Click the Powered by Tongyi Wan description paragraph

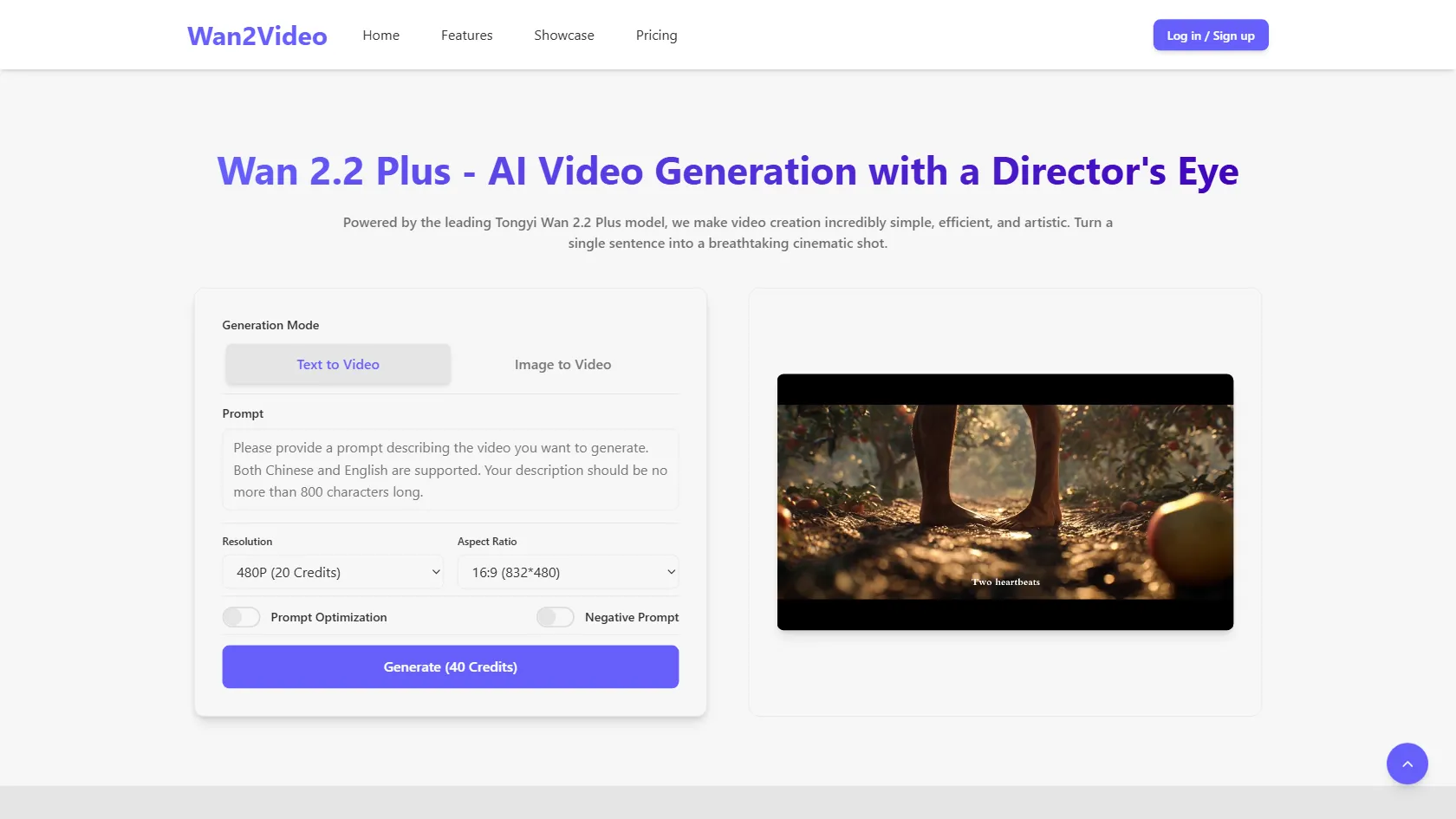(x=728, y=232)
